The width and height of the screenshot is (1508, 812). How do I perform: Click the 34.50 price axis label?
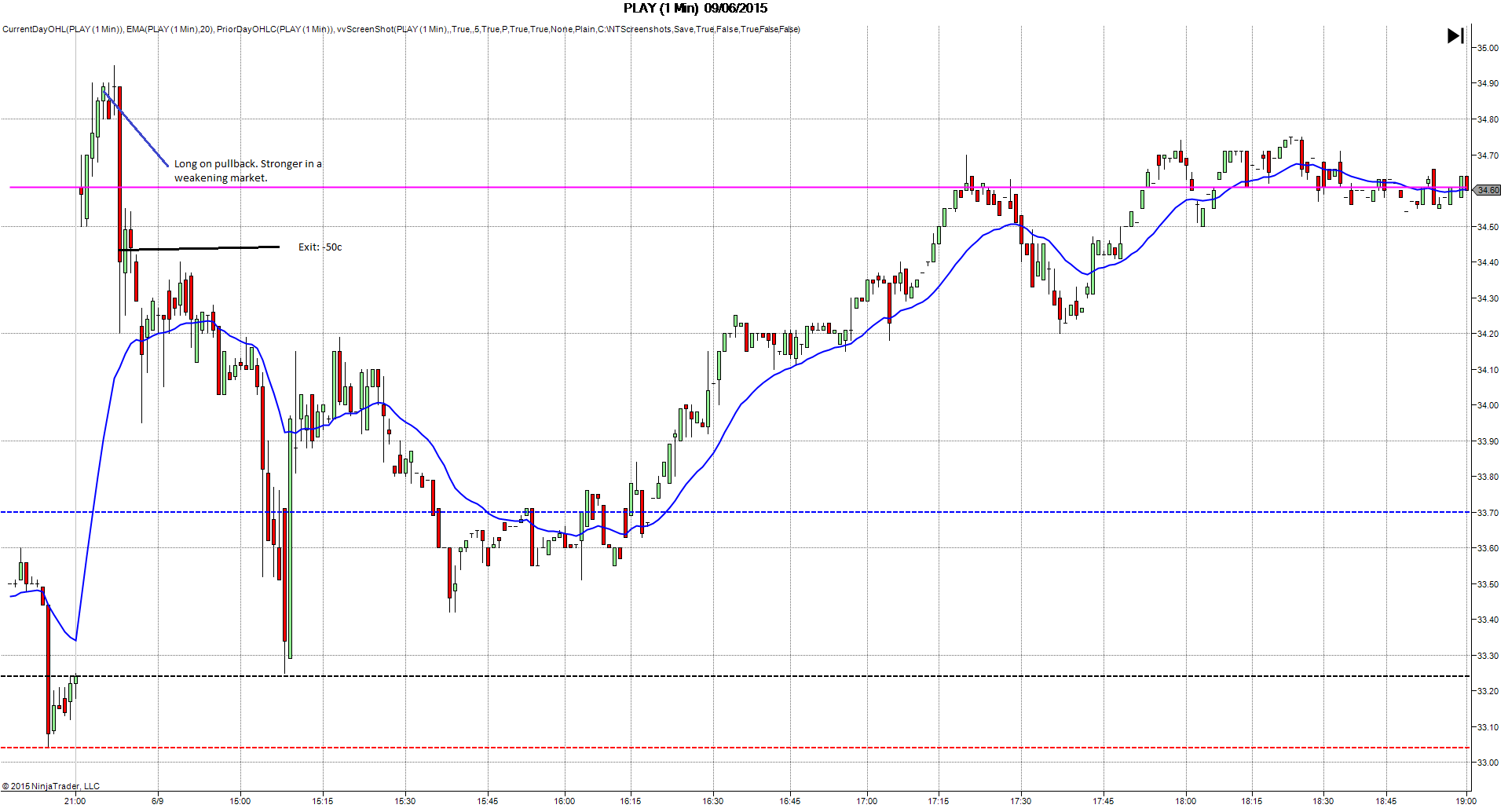[x=1488, y=227]
